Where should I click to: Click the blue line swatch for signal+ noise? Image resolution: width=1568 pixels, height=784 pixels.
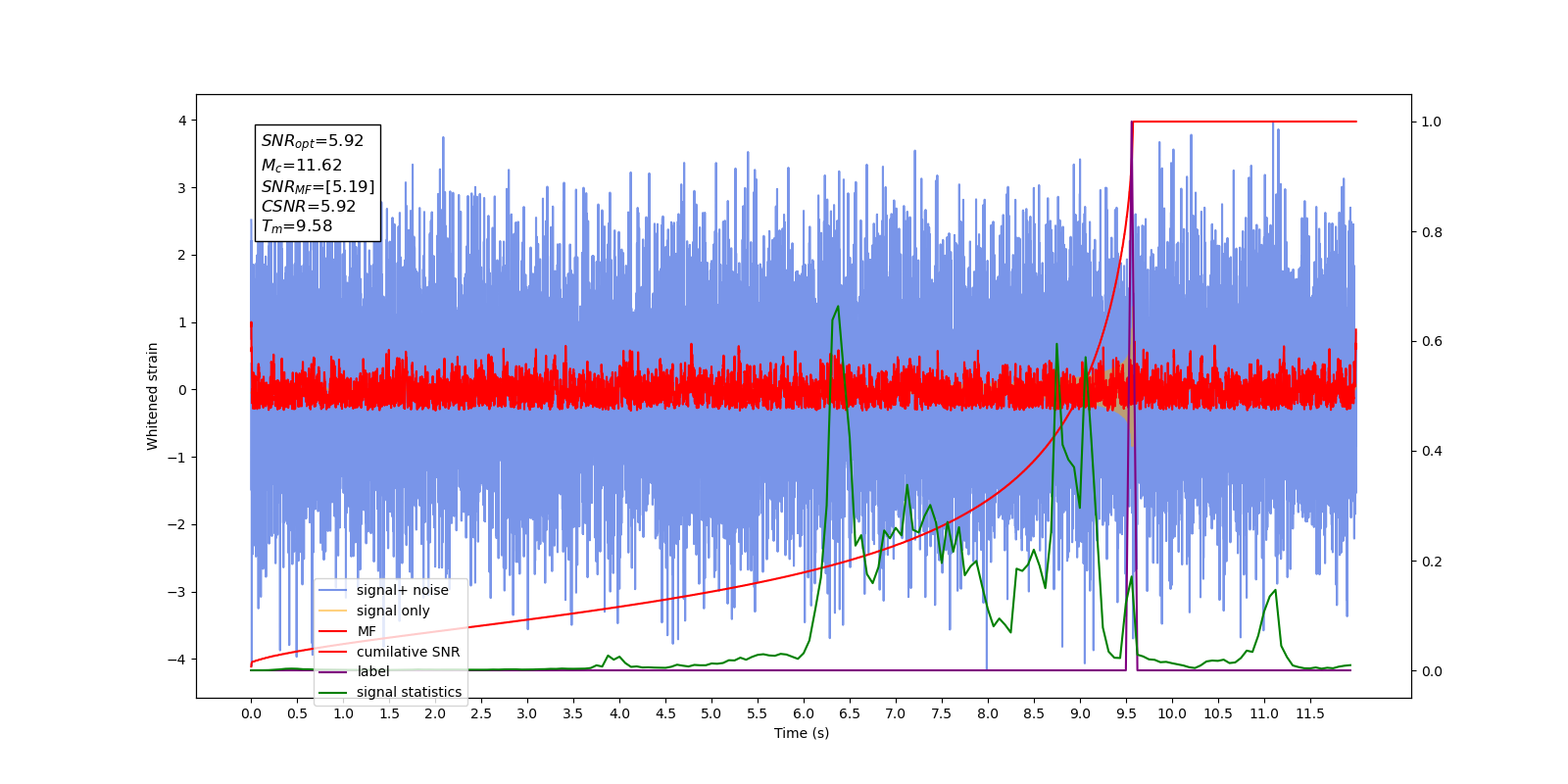333,590
